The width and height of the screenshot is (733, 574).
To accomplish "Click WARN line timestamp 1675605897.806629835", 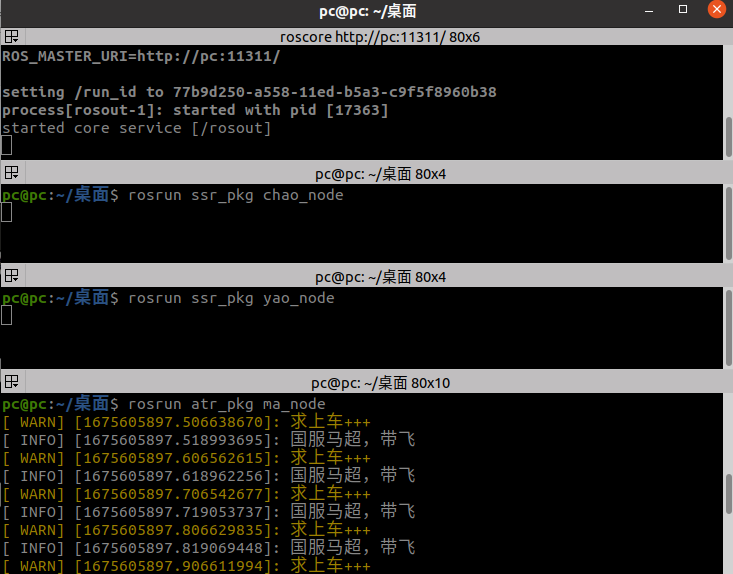I will coord(173,530).
